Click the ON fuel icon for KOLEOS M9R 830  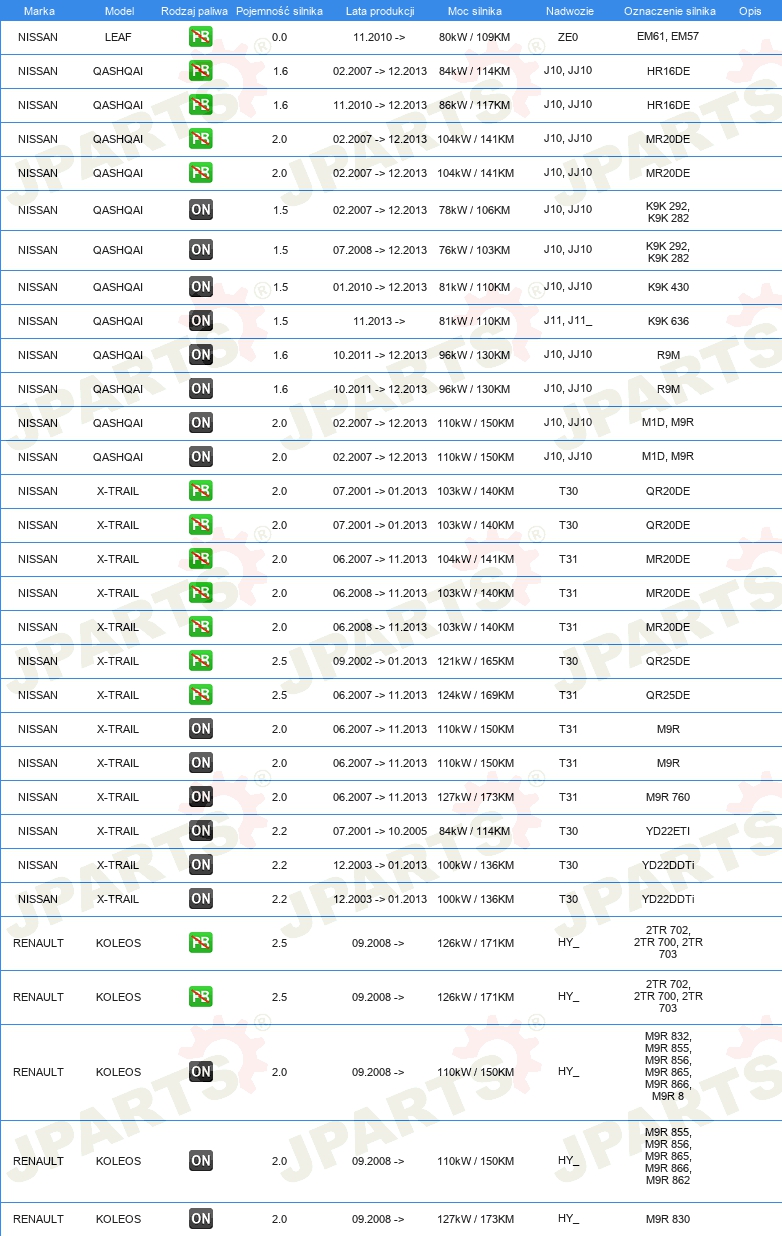point(200,1219)
